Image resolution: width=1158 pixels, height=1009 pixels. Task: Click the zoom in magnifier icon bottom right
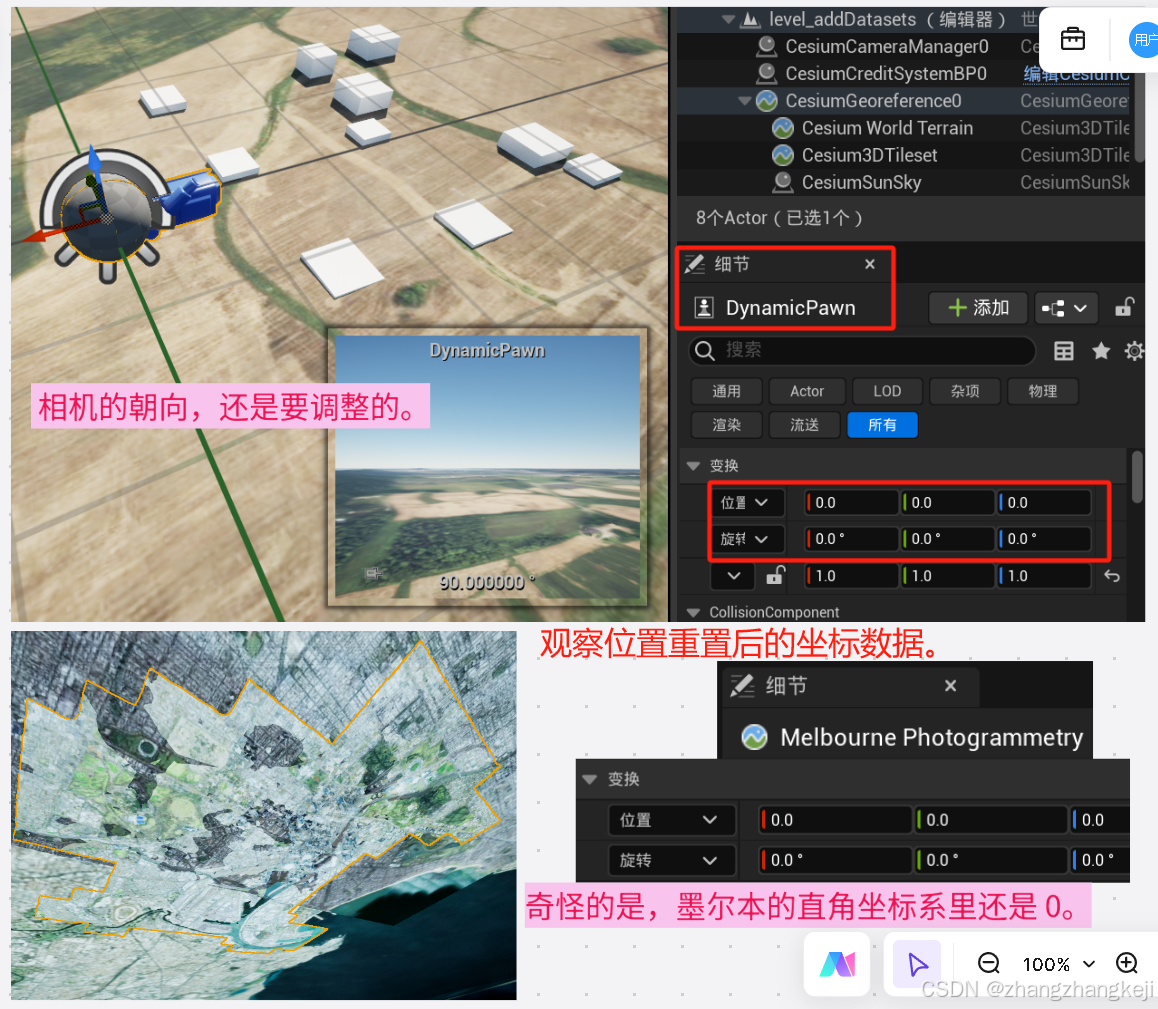pos(1127,963)
